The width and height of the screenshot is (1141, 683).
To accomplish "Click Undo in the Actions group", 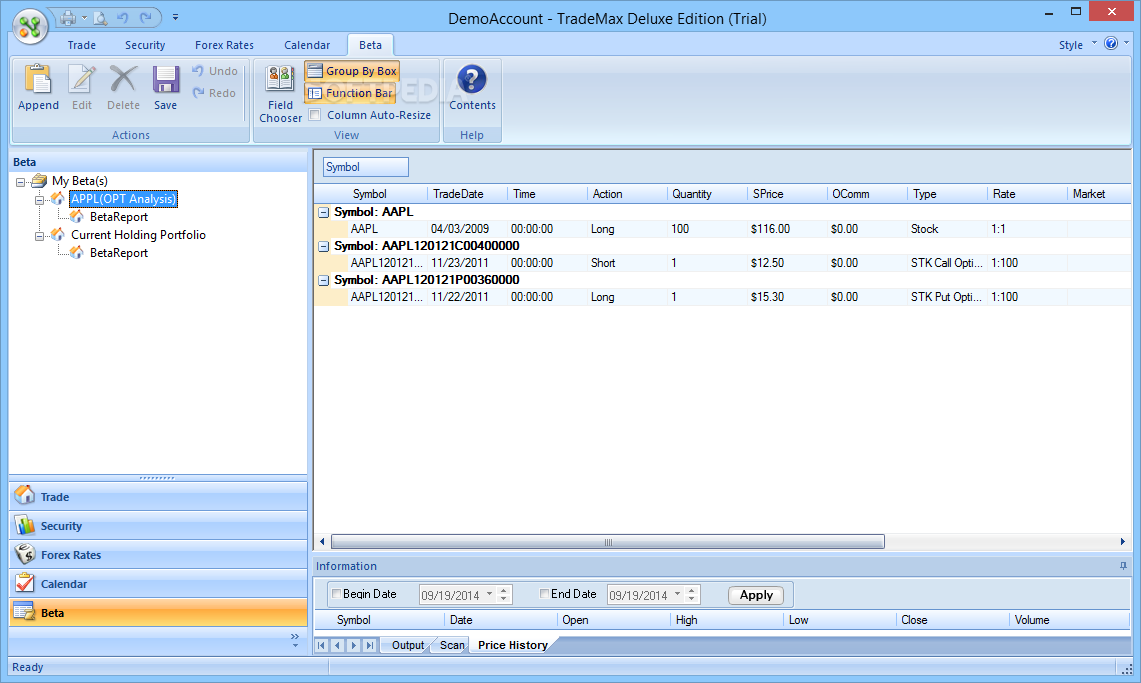I will point(215,71).
